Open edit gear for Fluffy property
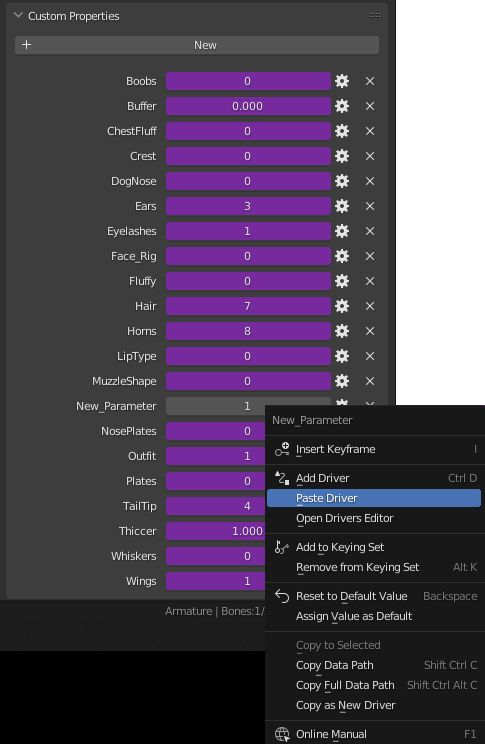The image size is (485, 744). tap(342, 281)
